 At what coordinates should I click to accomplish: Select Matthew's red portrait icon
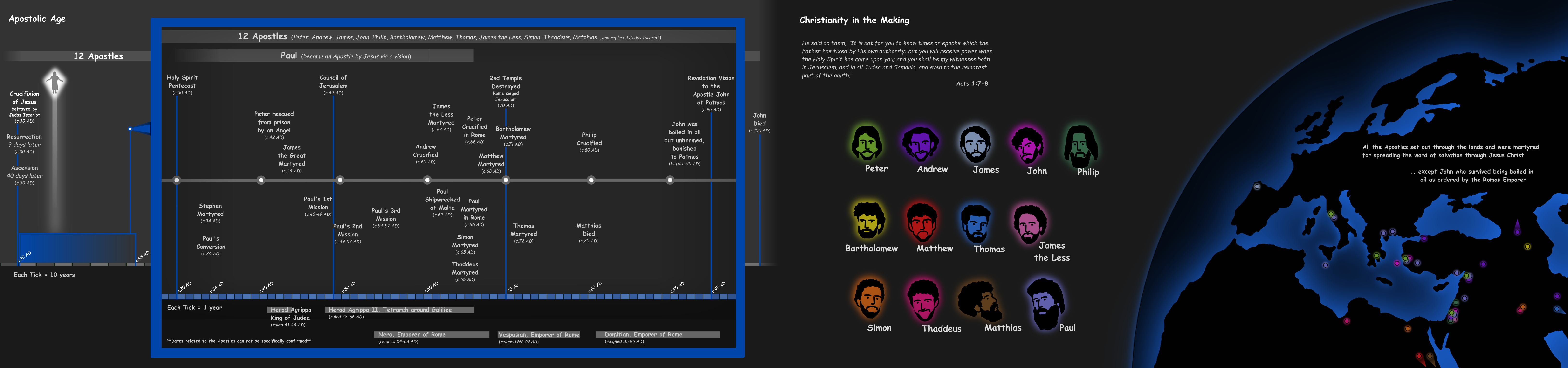(x=922, y=222)
